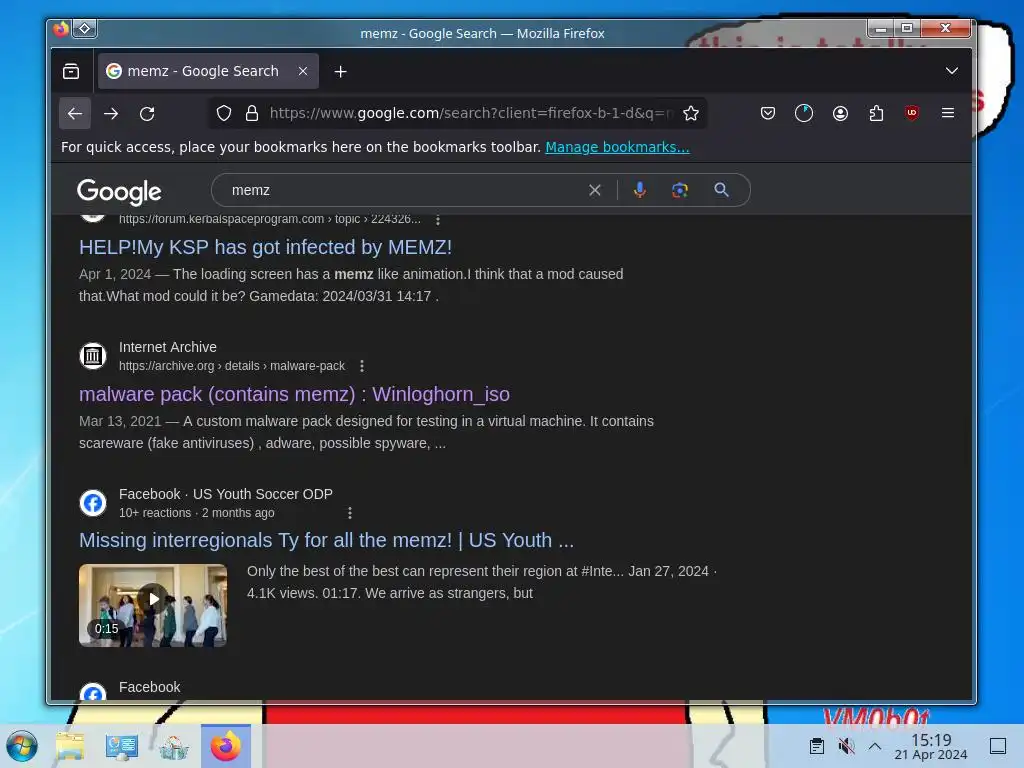The image size is (1024, 768).
Task: Open malware pack Winloghorn_iso result
Action: [x=295, y=394]
